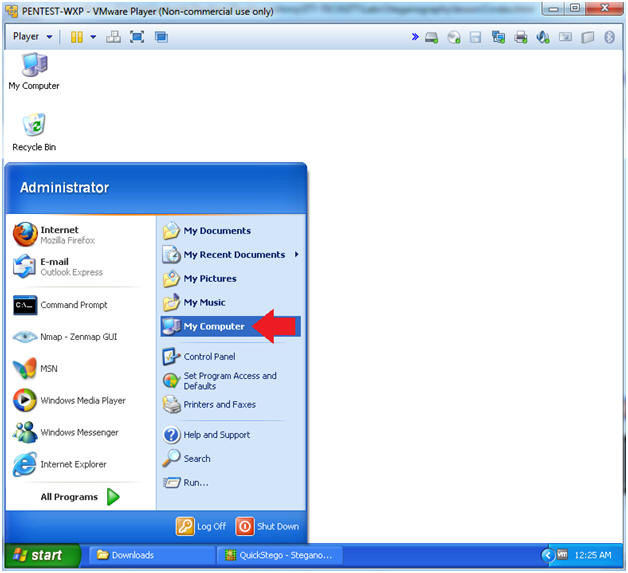The height and width of the screenshot is (573, 628).
Task: Open My Documents folder
Action: point(230,231)
